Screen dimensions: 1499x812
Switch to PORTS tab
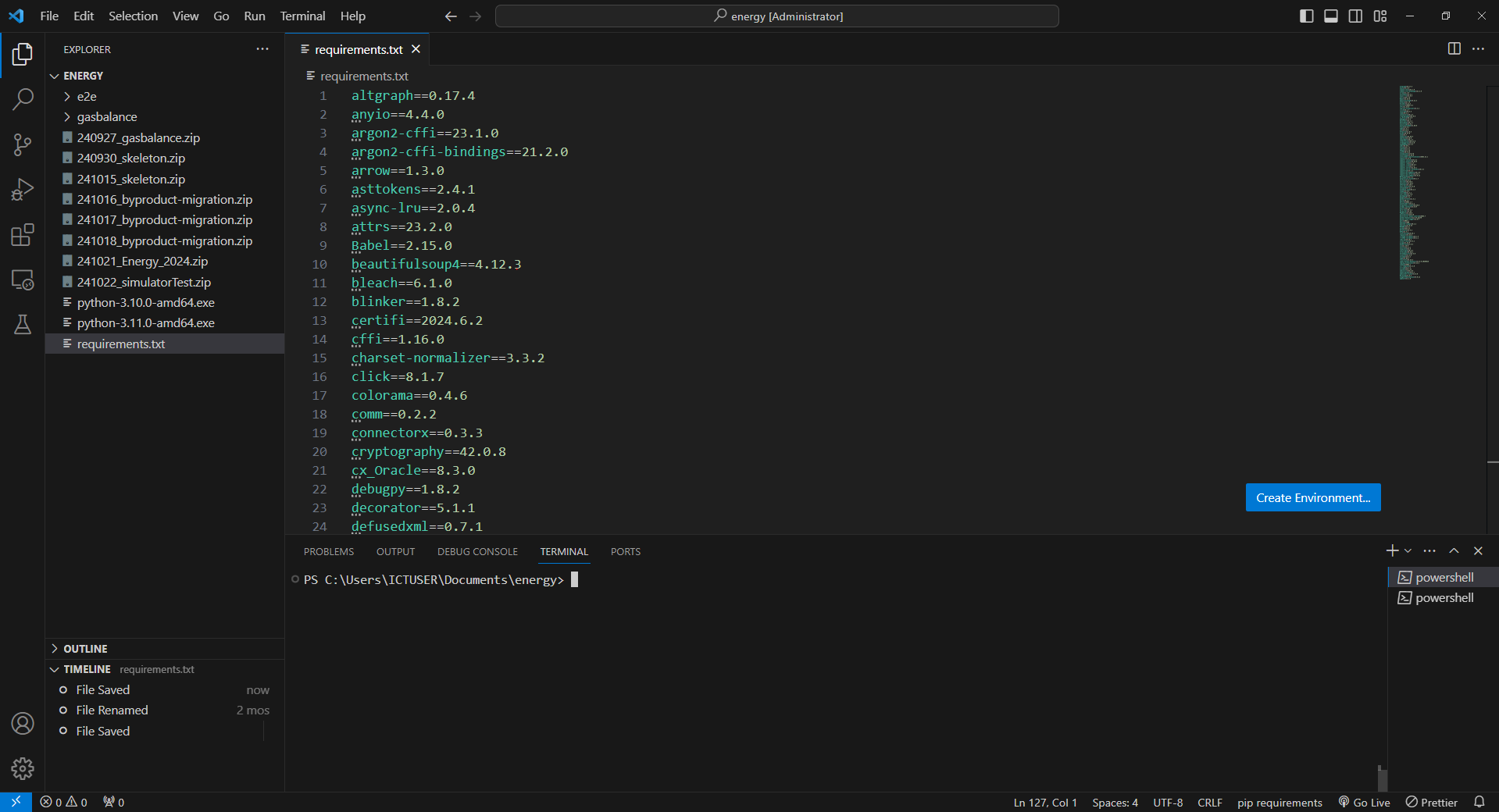626,551
